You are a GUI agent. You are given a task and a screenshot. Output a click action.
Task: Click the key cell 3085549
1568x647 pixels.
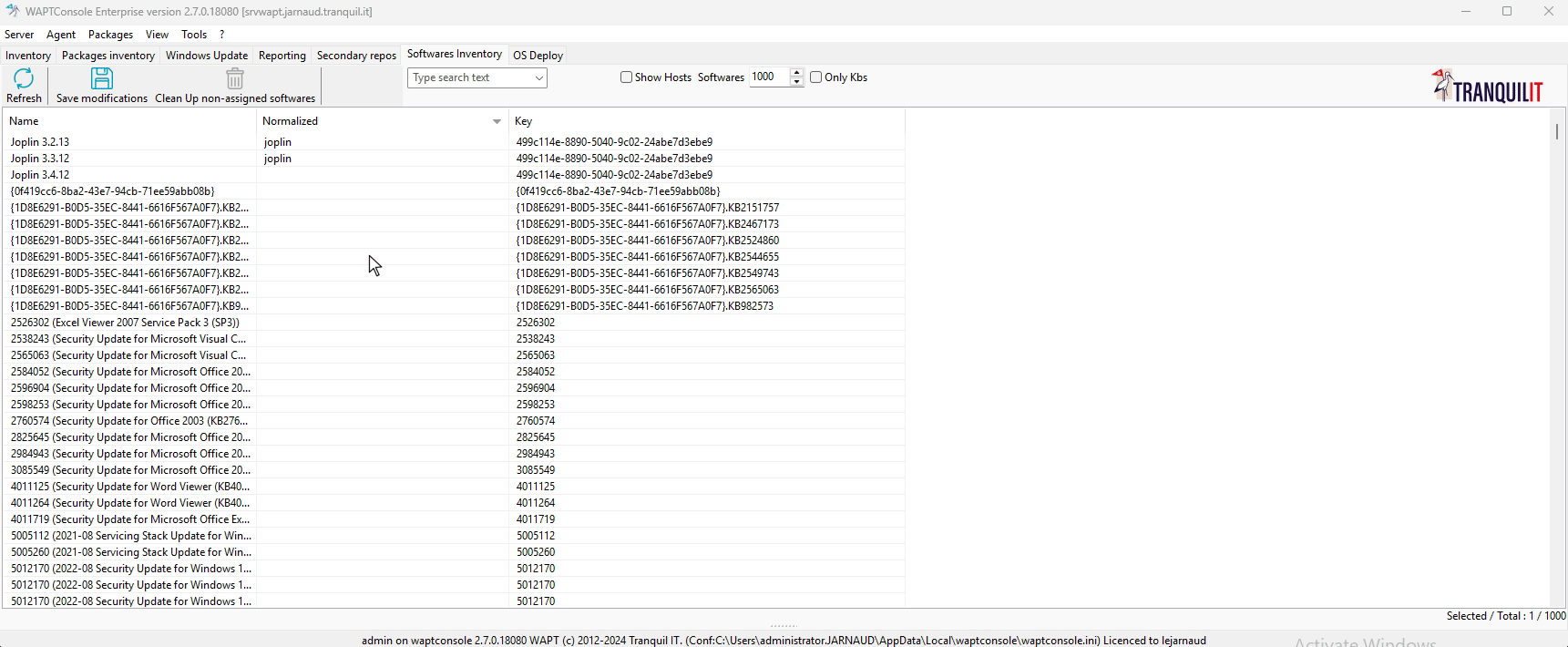coord(536,470)
